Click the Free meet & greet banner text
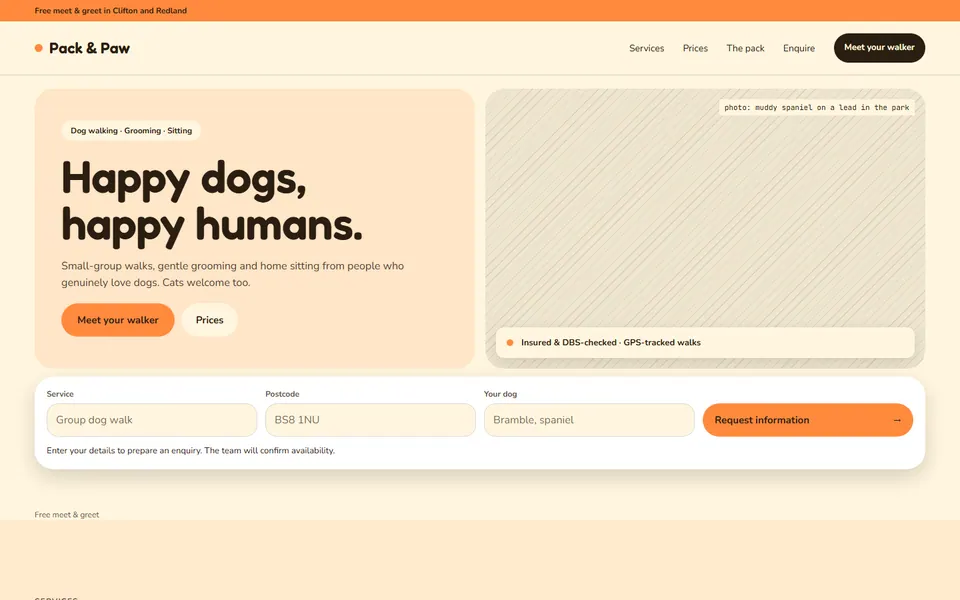This screenshot has height=600, width=960. (x=111, y=10)
